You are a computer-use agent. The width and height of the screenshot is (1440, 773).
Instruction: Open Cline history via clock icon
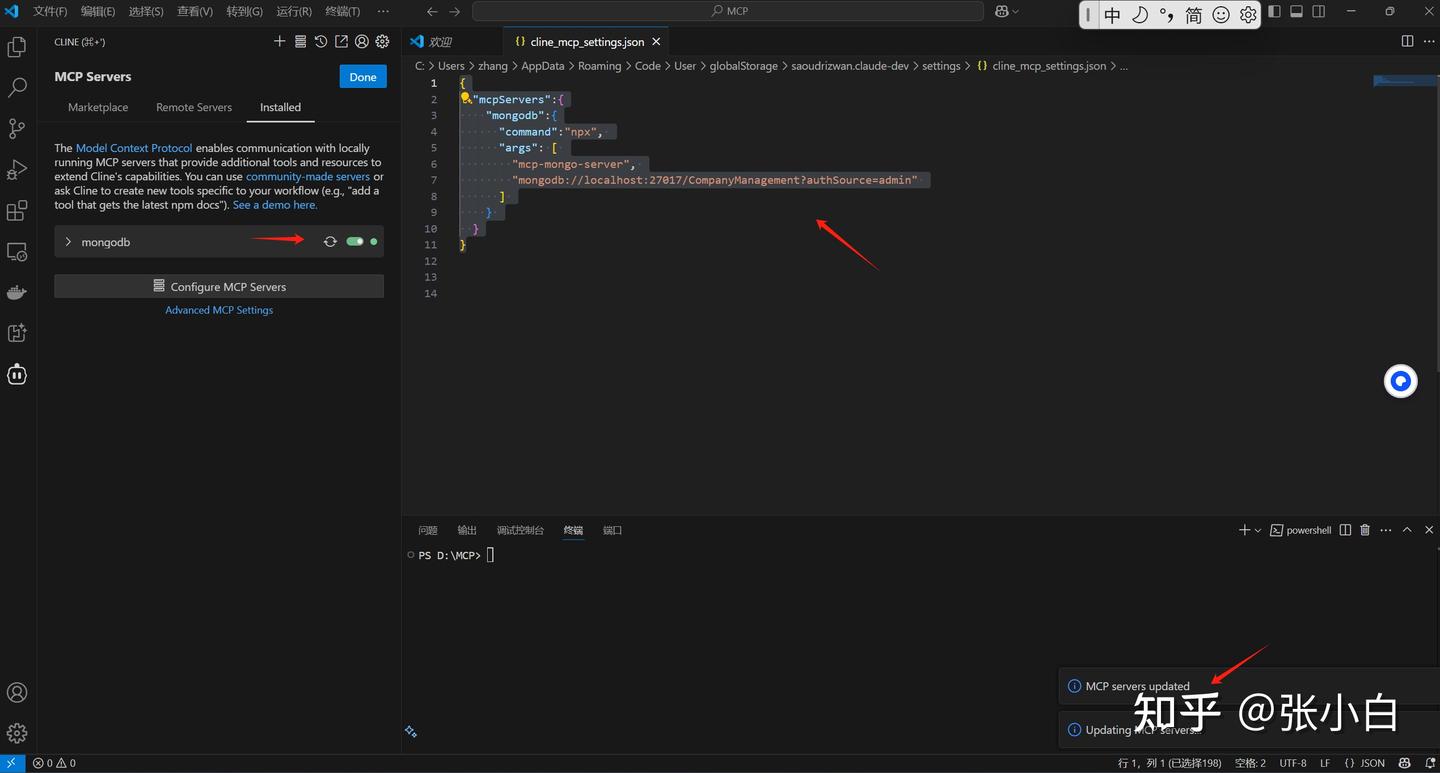click(x=320, y=42)
